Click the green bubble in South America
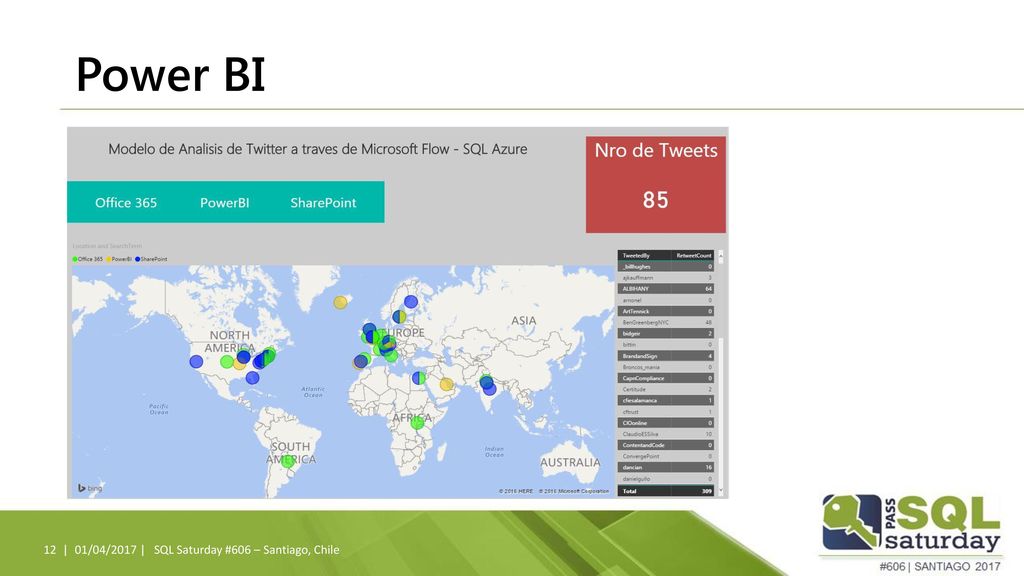This screenshot has width=1024, height=576. point(288,461)
